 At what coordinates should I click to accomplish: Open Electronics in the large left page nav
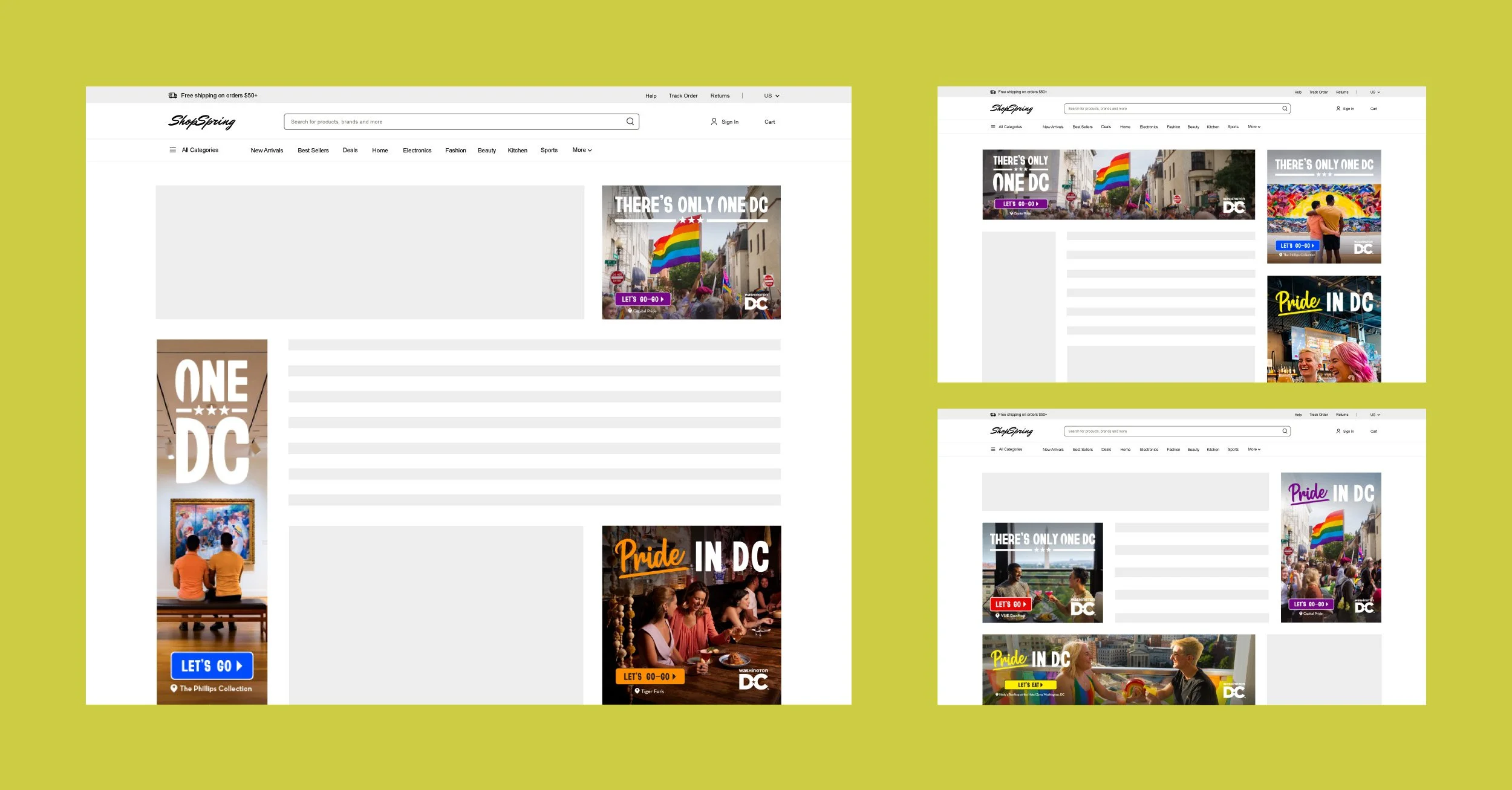(x=417, y=151)
